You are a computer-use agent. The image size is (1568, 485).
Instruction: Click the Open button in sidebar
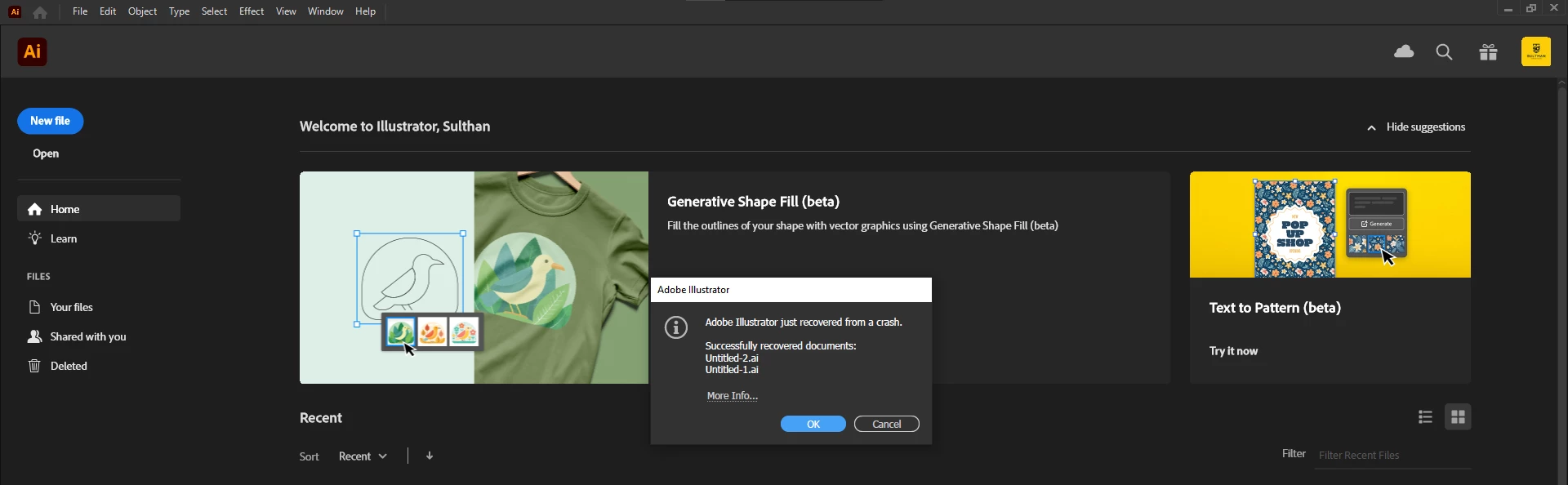tap(46, 154)
